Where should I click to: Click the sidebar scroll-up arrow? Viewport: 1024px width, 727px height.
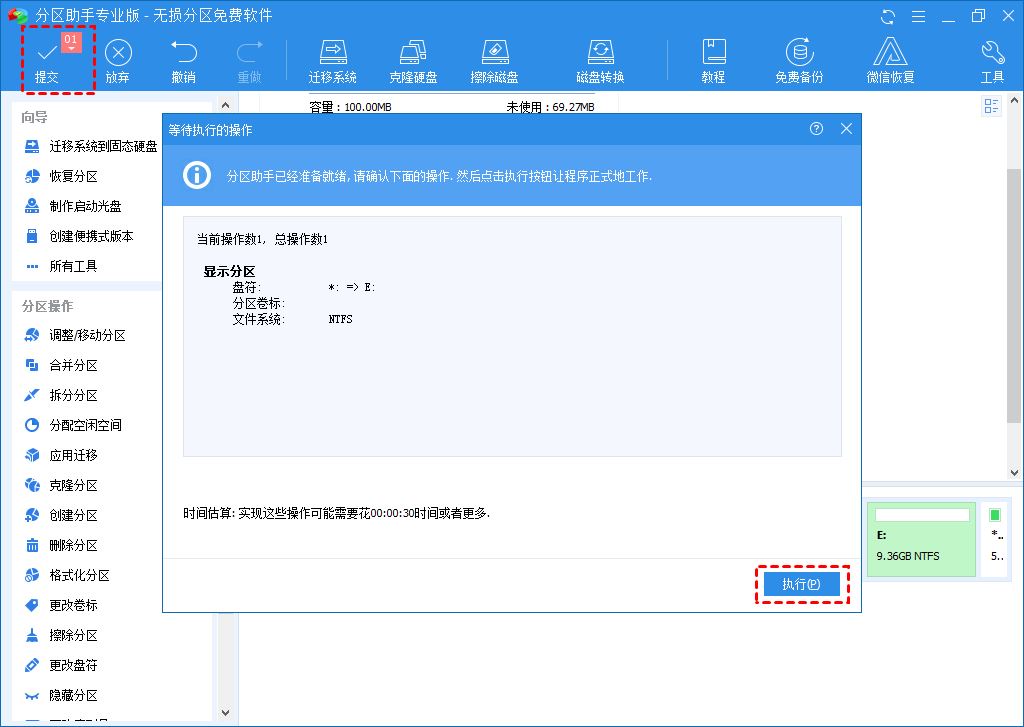[x=226, y=105]
